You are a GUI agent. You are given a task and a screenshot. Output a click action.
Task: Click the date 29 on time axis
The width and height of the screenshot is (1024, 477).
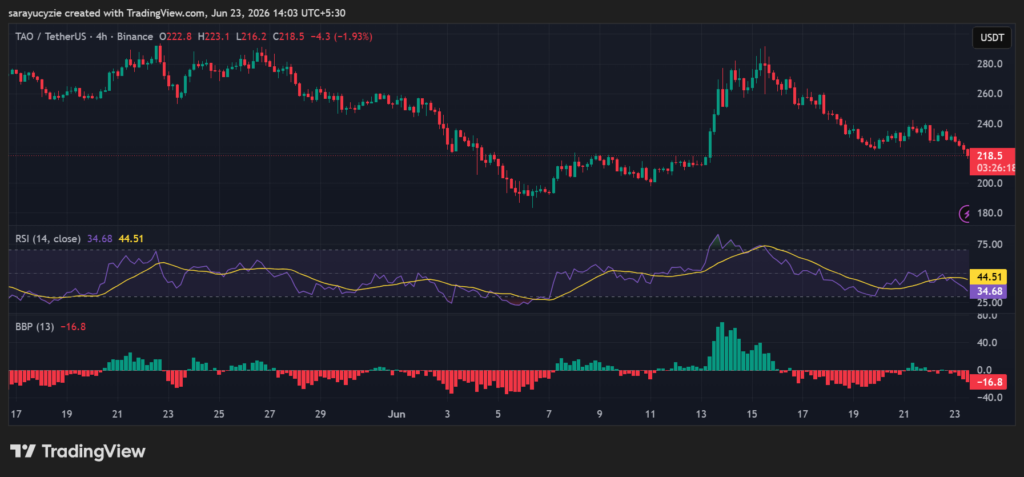320,414
